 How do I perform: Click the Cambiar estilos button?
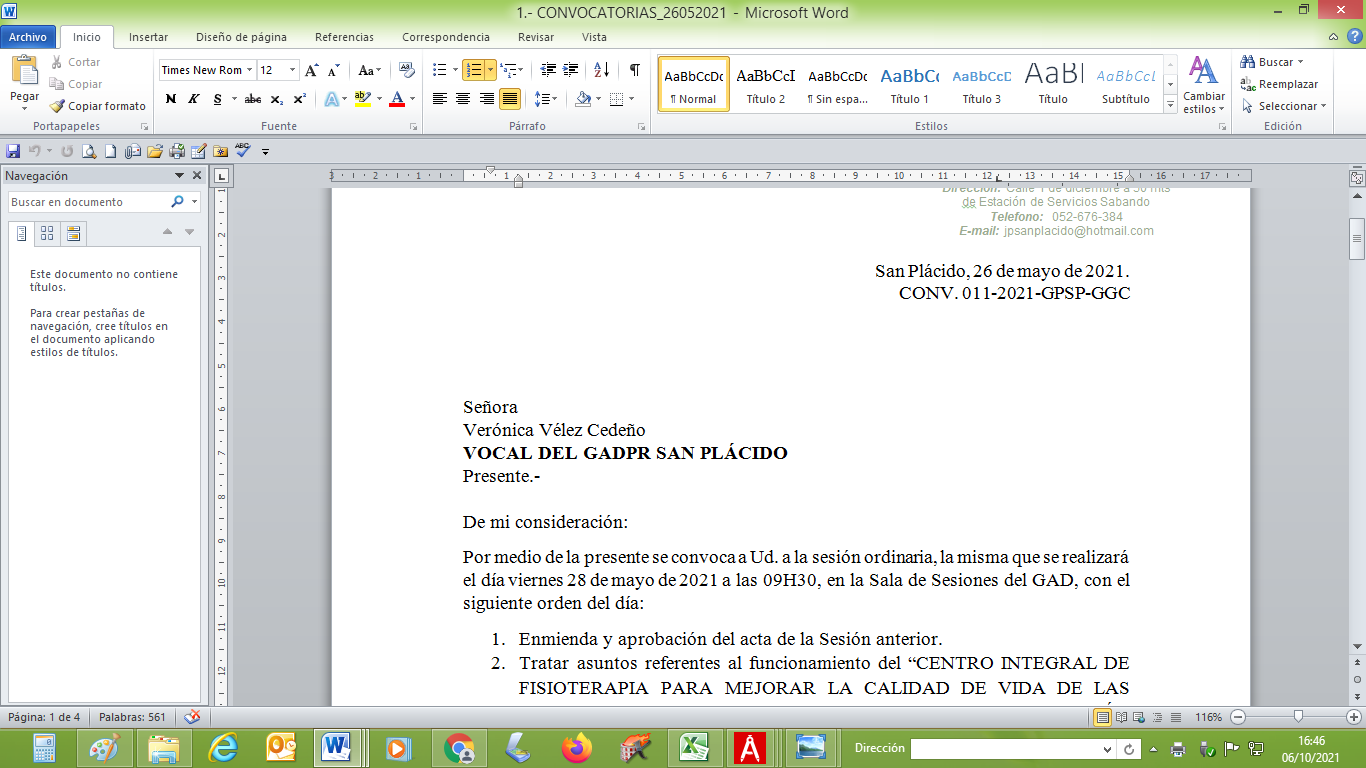(x=1203, y=85)
